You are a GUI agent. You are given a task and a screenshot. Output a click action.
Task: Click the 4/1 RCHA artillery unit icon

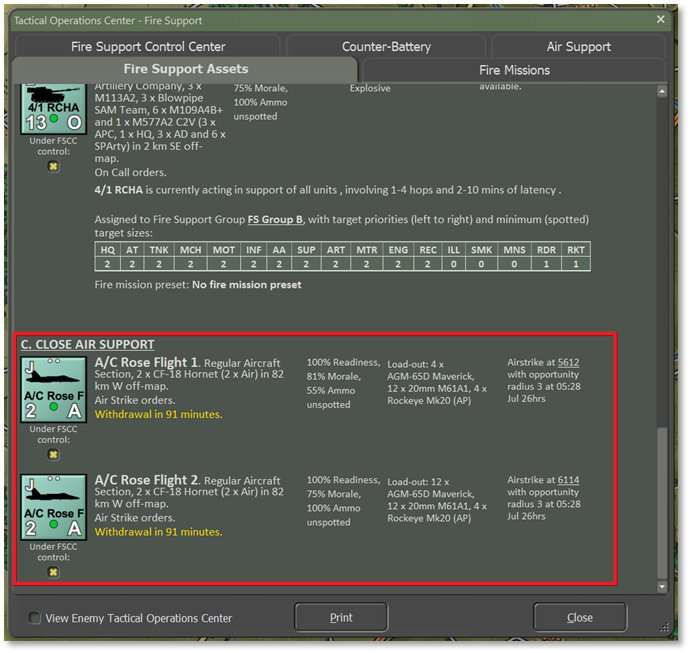coord(53,110)
